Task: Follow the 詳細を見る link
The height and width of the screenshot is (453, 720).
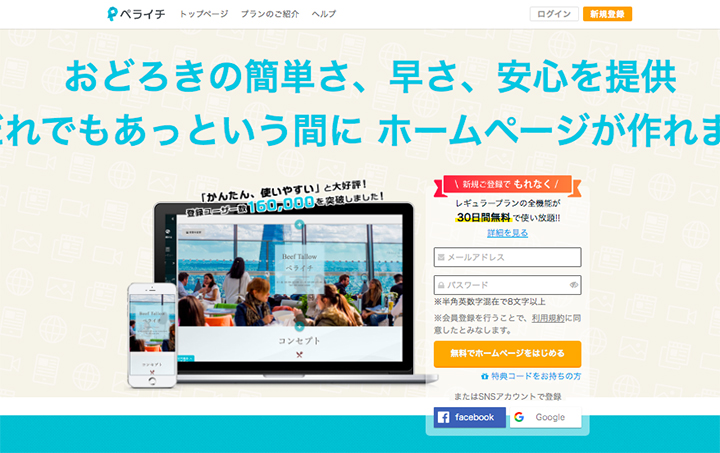Action: tap(507, 233)
